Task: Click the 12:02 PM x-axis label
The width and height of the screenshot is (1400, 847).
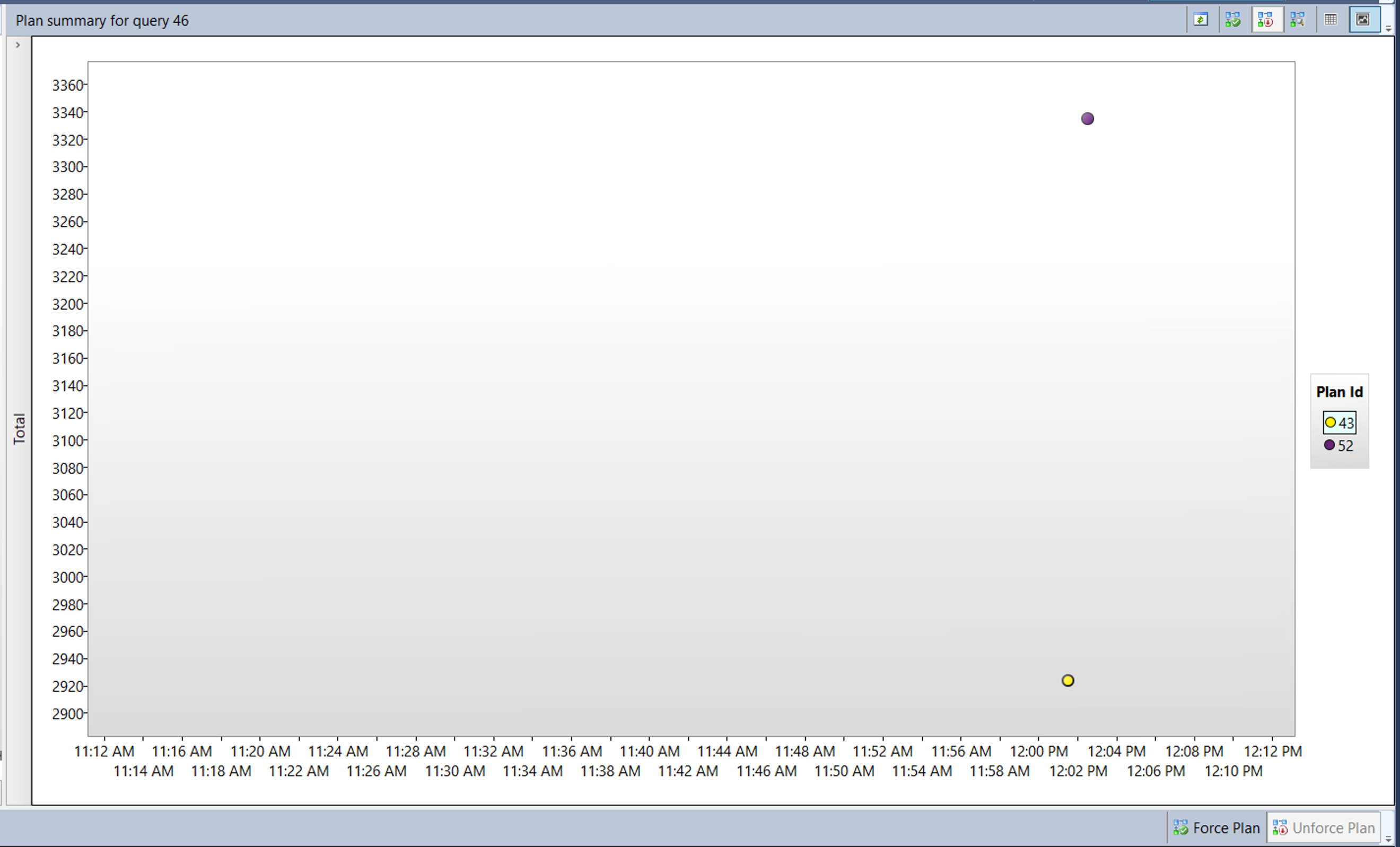Action: [x=1078, y=771]
